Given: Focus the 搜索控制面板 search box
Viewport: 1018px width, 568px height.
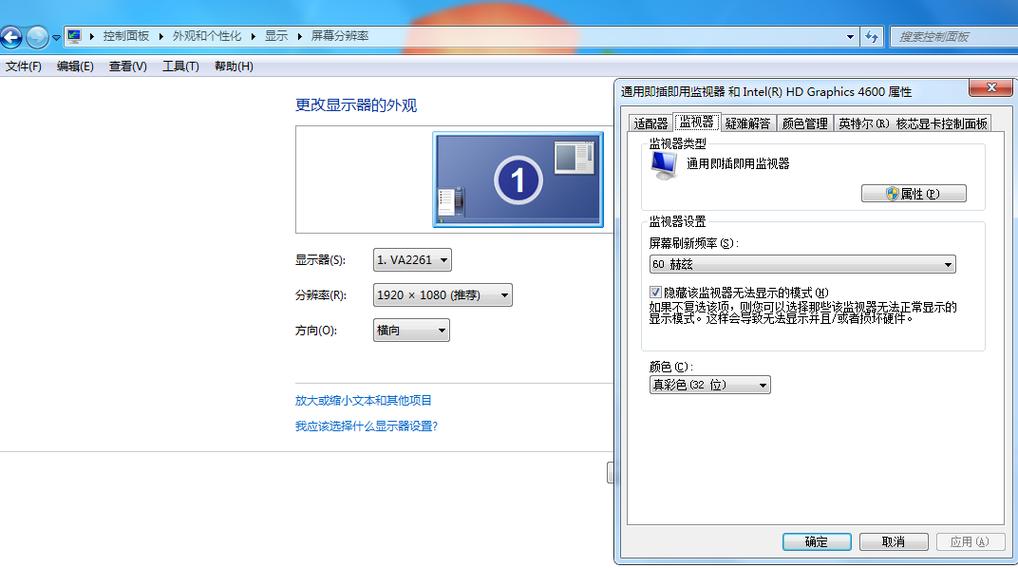Looking at the screenshot, I should 953,37.
